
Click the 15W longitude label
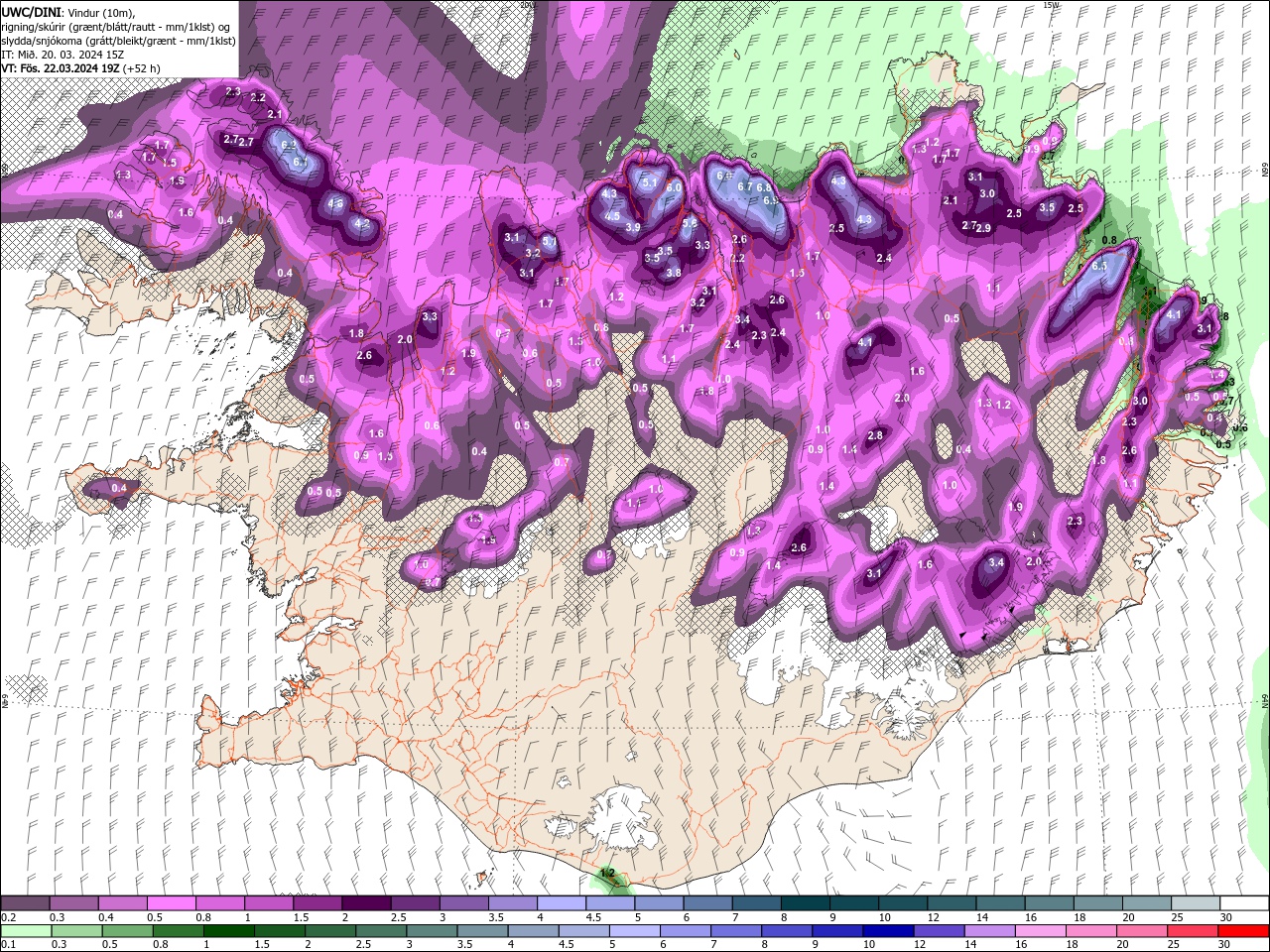[1052, 5]
